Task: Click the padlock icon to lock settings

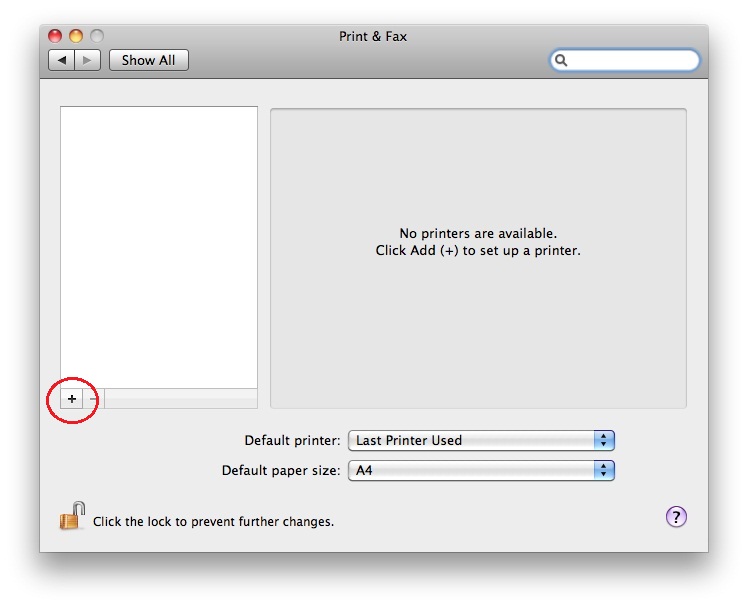Action: [x=72, y=517]
